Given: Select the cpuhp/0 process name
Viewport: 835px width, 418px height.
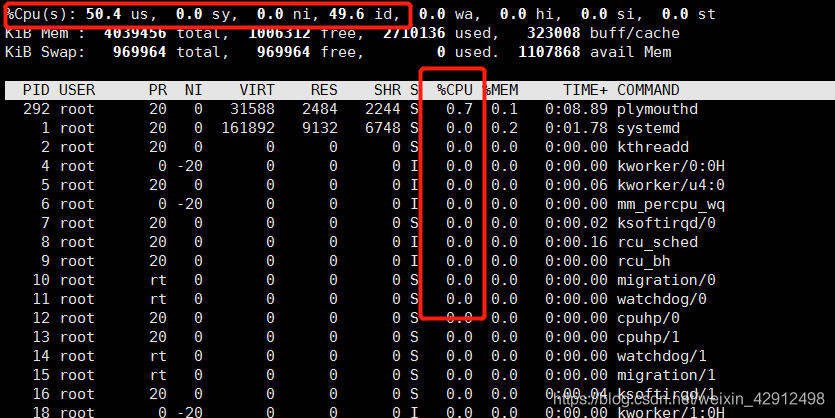Looking at the screenshot, I should tap(648, 318).
